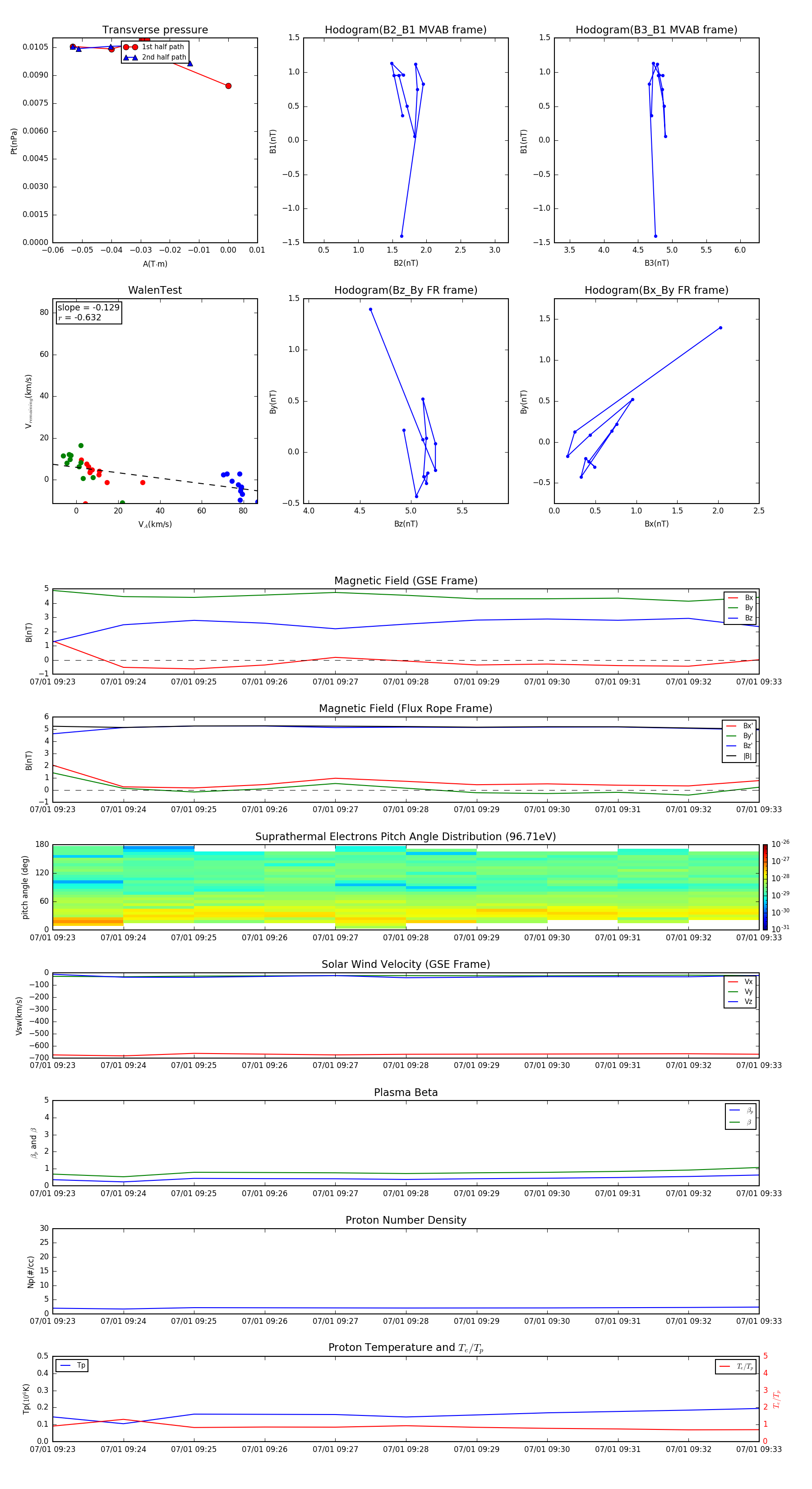Click the Bx' entry in flux rope legend
Viewport: 812px width, 1489px height.
[739, 726]
